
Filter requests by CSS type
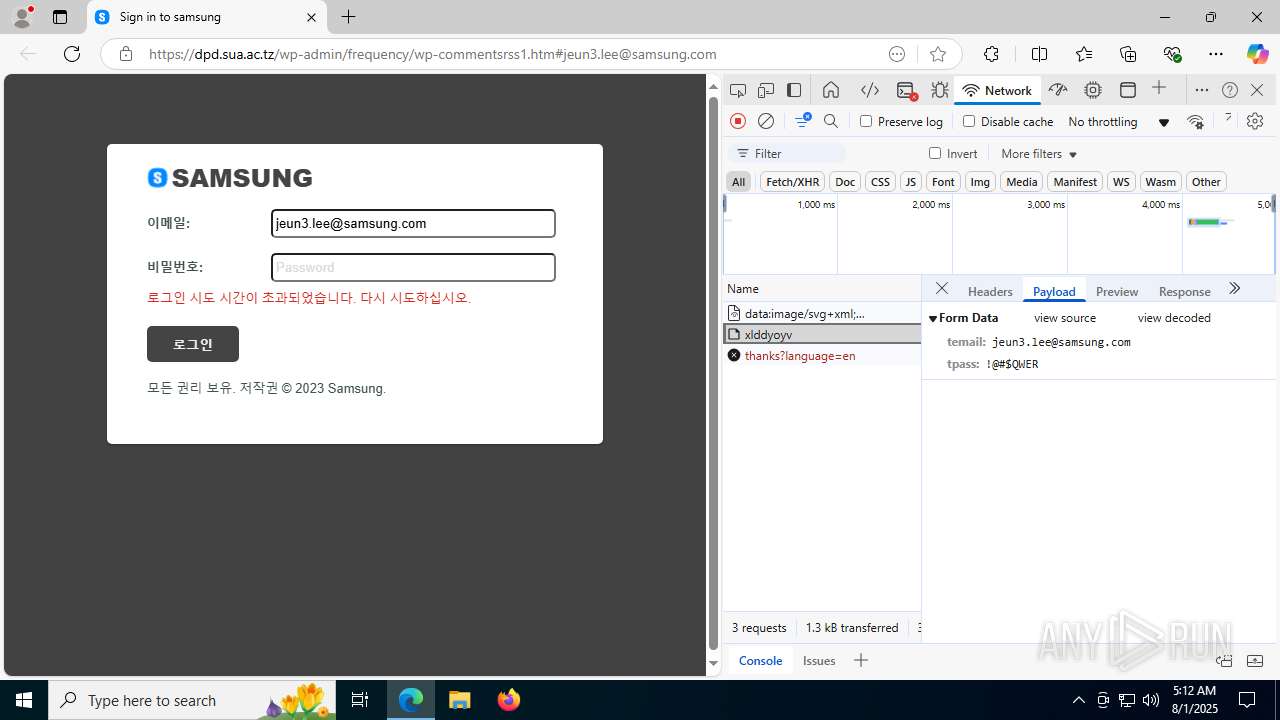tap(880, 181)
